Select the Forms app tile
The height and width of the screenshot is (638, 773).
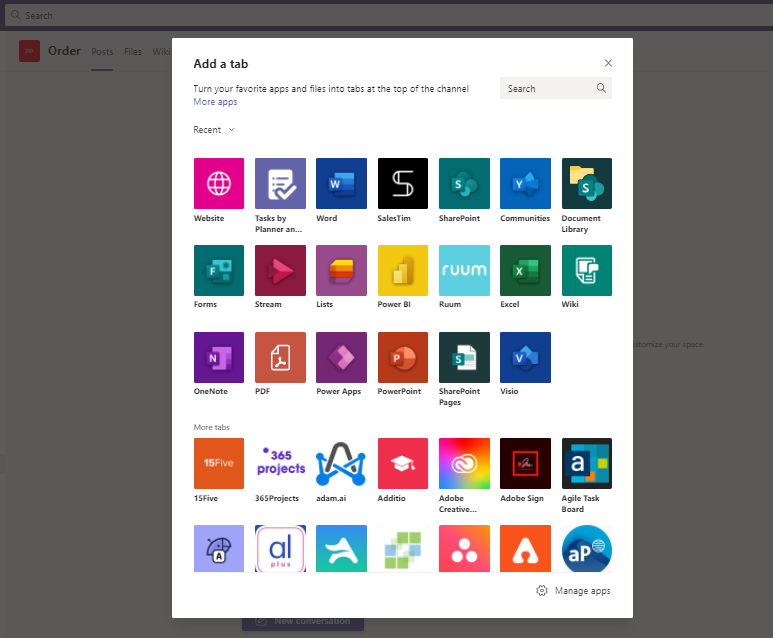218,270
